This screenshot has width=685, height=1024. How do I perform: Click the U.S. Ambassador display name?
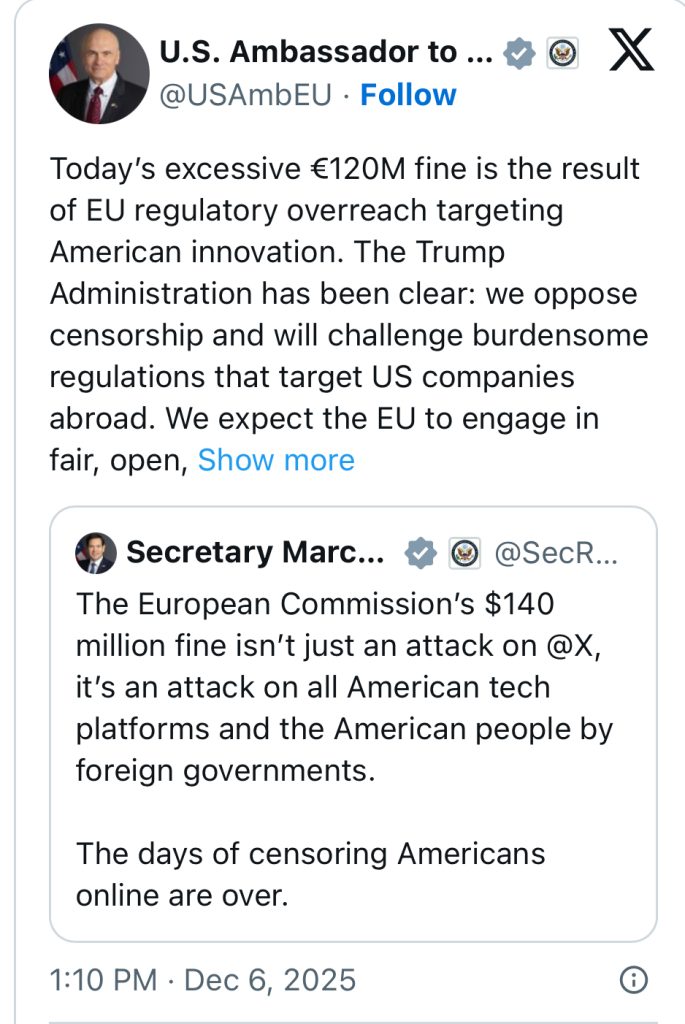325,52
